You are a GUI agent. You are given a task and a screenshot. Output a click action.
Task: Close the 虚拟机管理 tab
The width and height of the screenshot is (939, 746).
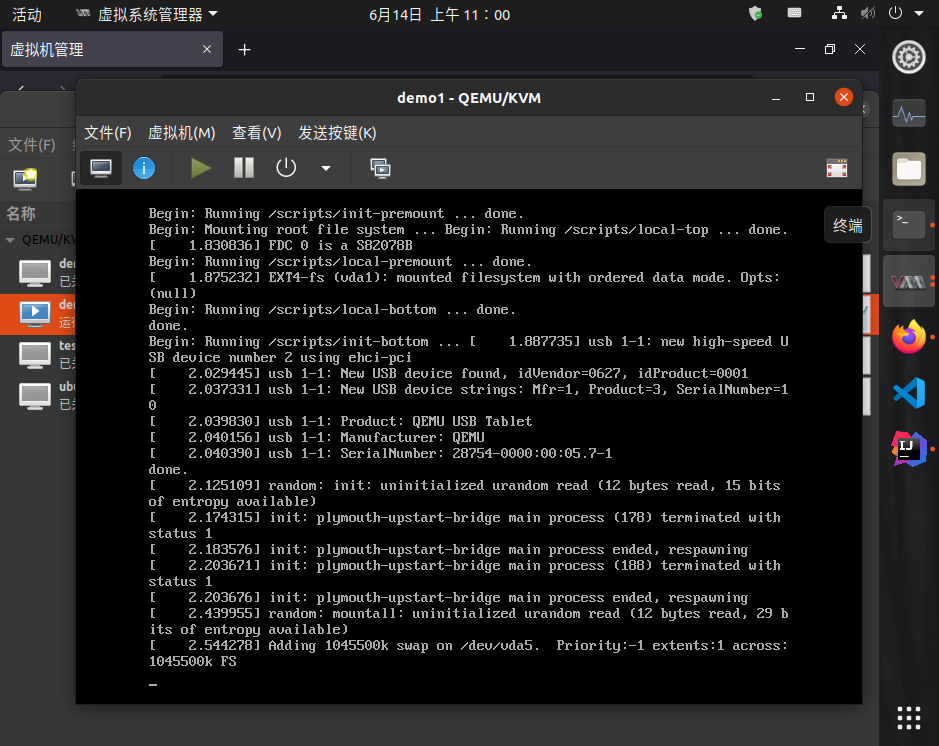pos(207,49)
